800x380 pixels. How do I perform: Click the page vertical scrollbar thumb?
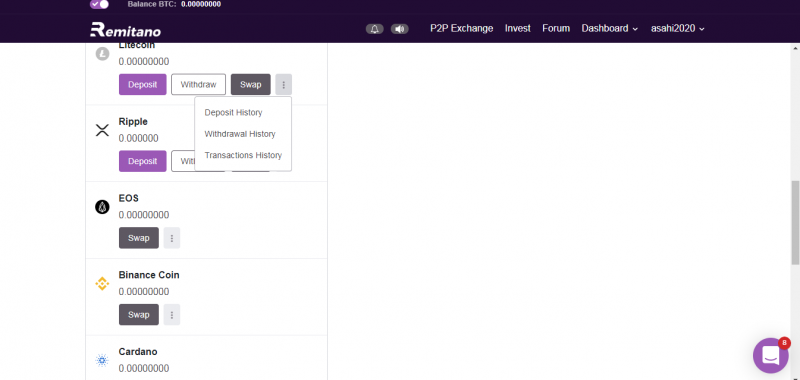pos(795,222)
